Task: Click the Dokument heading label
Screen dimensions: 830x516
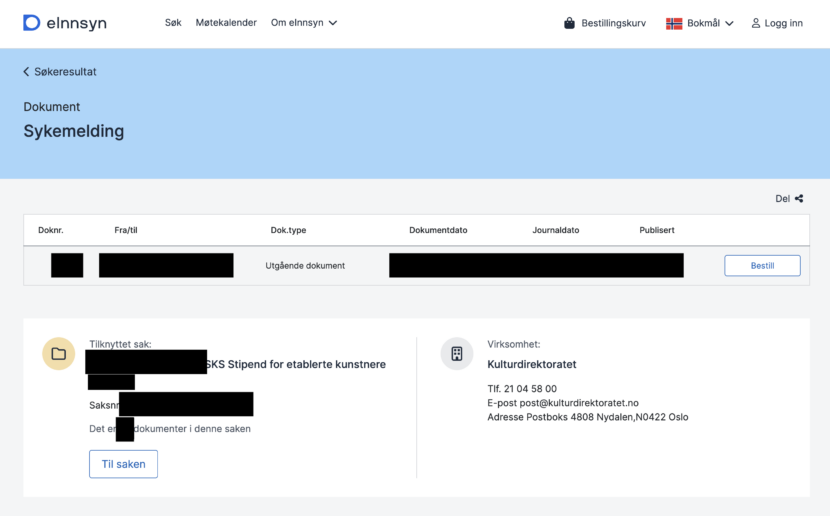Action: [x=52, y=107]
